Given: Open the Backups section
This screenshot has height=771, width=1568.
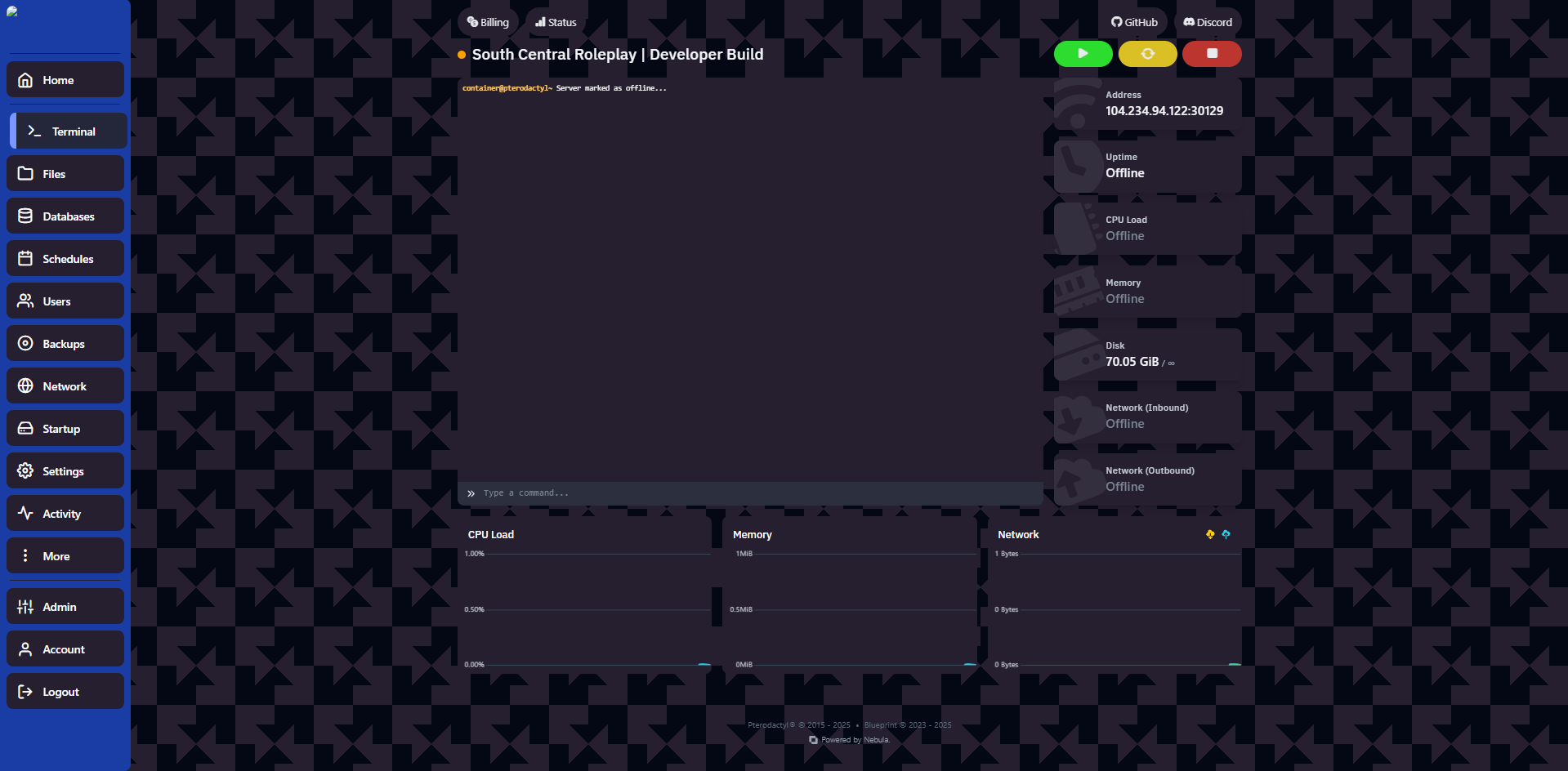Looking at the screenshot, I should pyautogui.click(x=65, y=344).
